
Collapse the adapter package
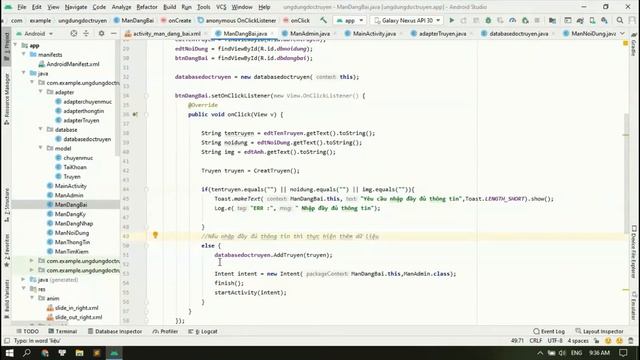pos(40,92)
